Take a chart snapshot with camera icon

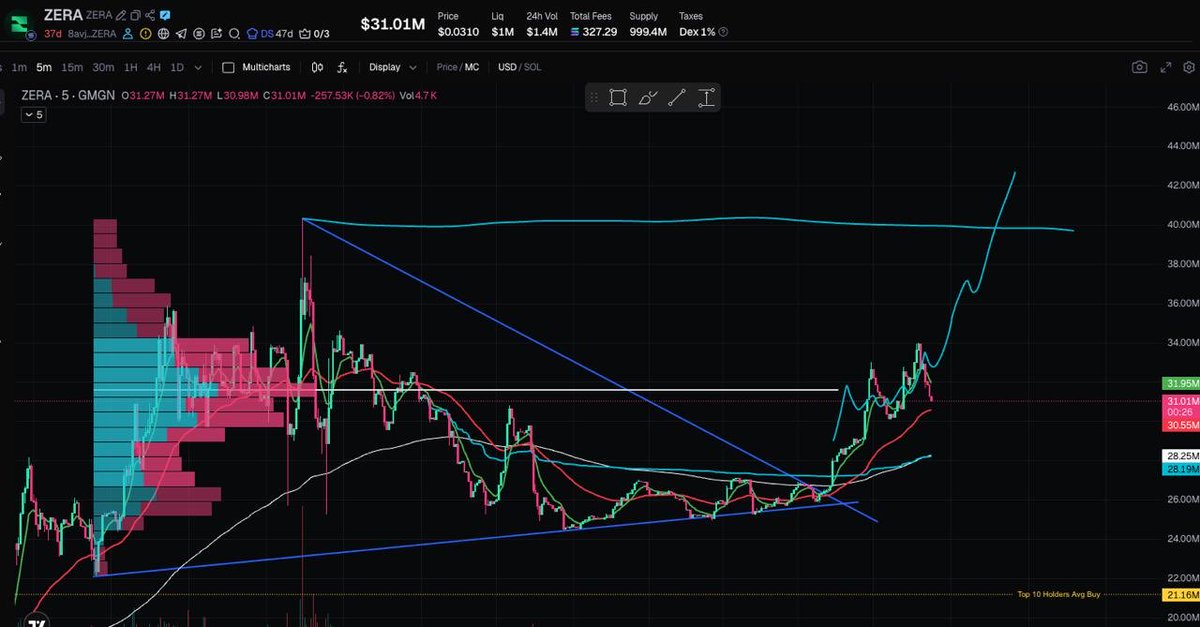click(1139, 67)
